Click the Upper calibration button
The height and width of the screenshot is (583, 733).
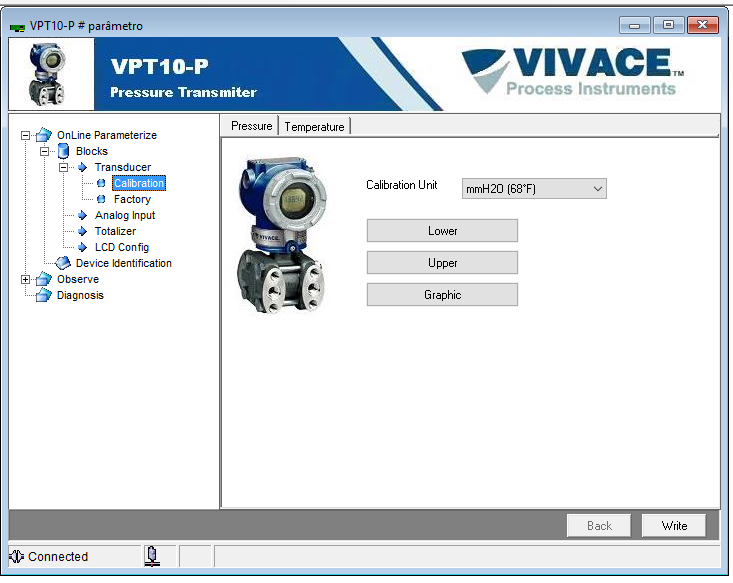click(442, 263)
